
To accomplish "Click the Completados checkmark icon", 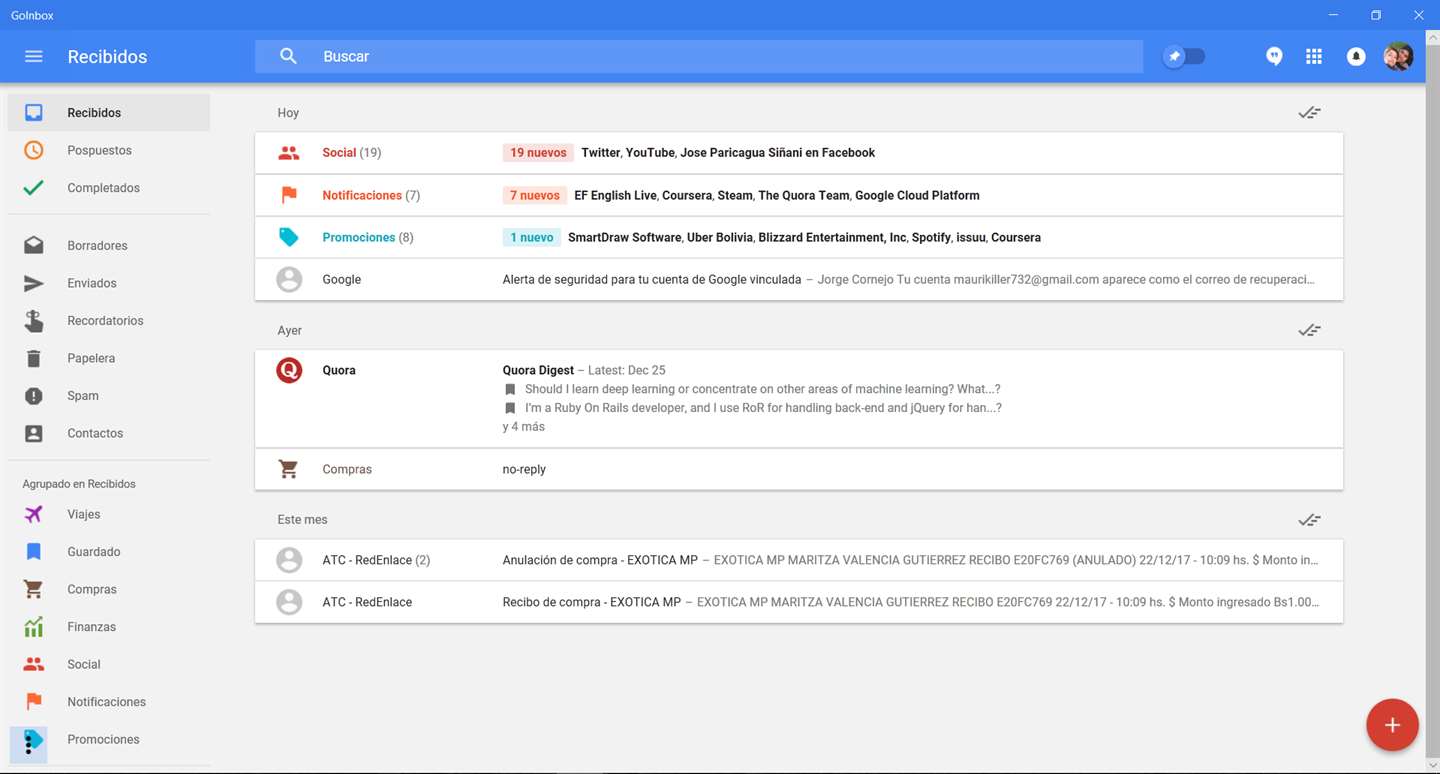I will point(34,188).
